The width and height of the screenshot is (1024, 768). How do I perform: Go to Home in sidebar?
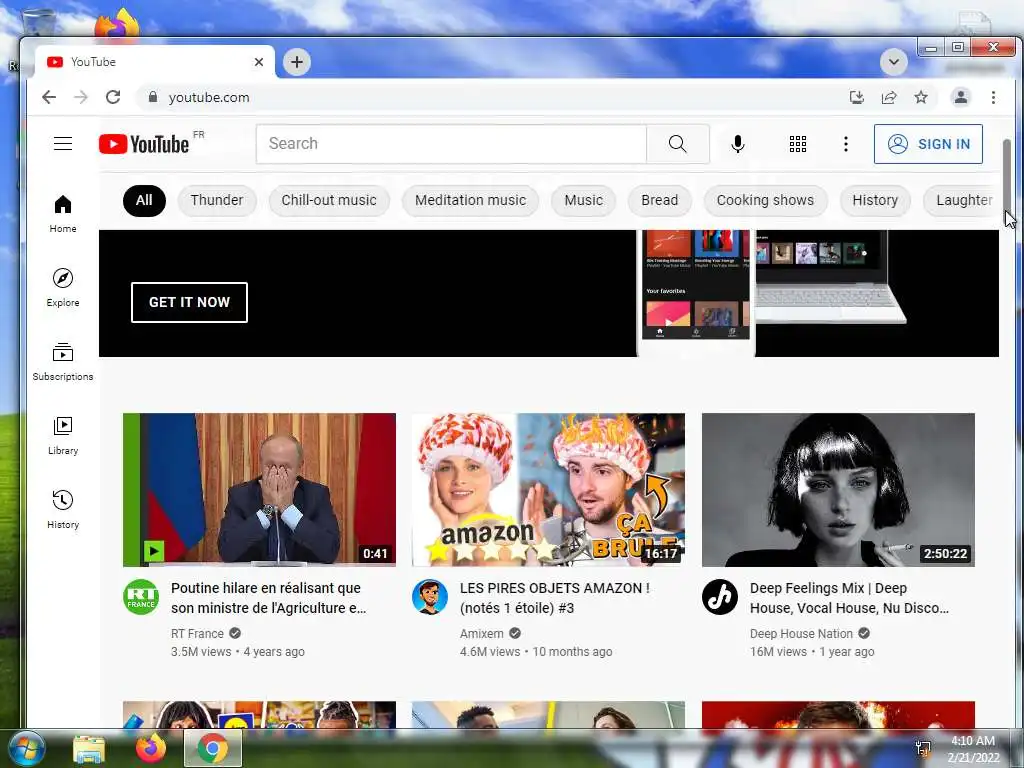[x=63, y=214]
